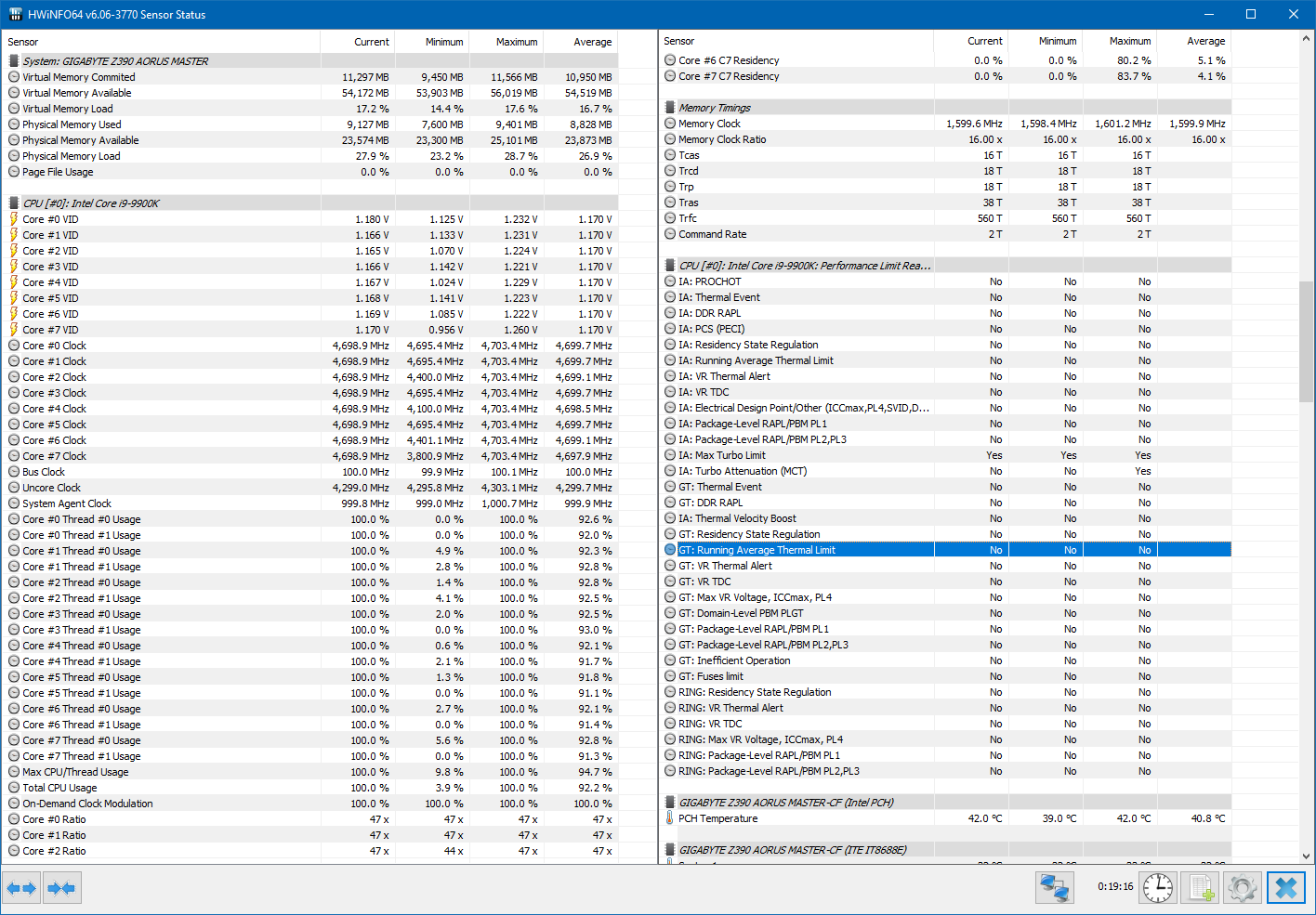Click the PCH Temperature thermometer icon
Viewport: 1316px width, 915px height.
click(x=670, y=818)
